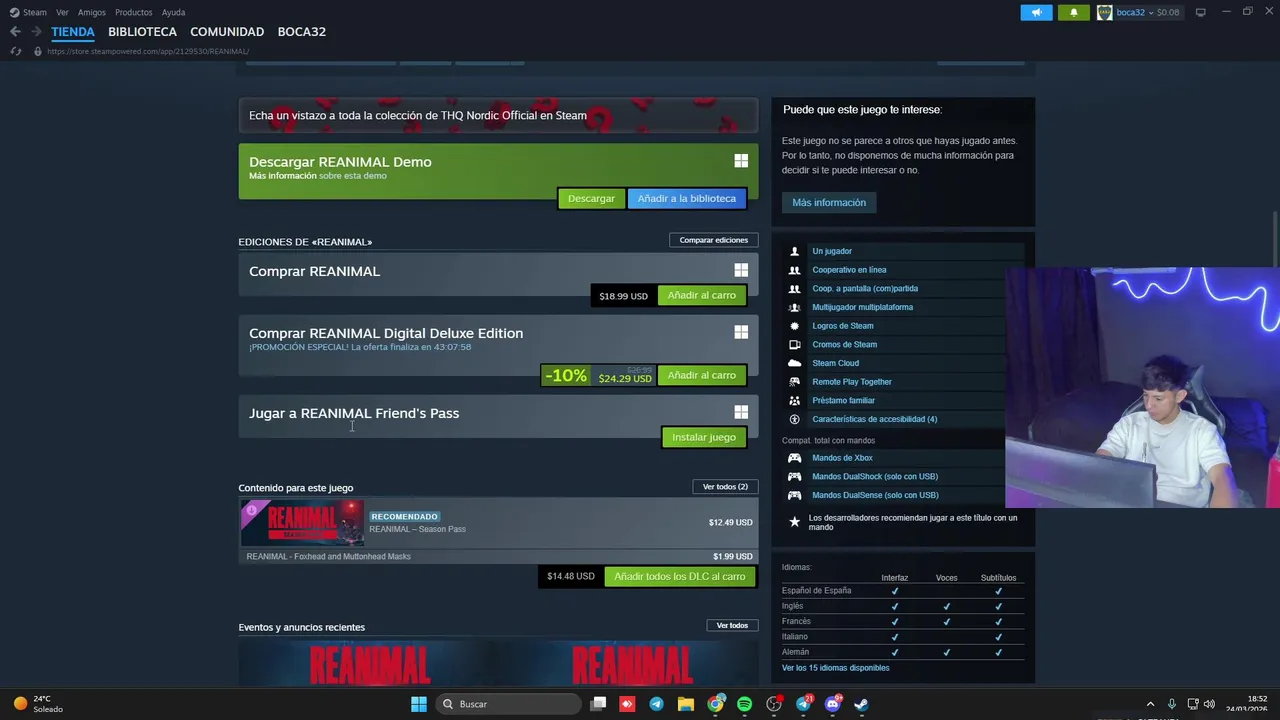The width and height of the screenshot is (1280, 720).
Task: Expand the boca32 account dropdown
Action: point(1150,12)
